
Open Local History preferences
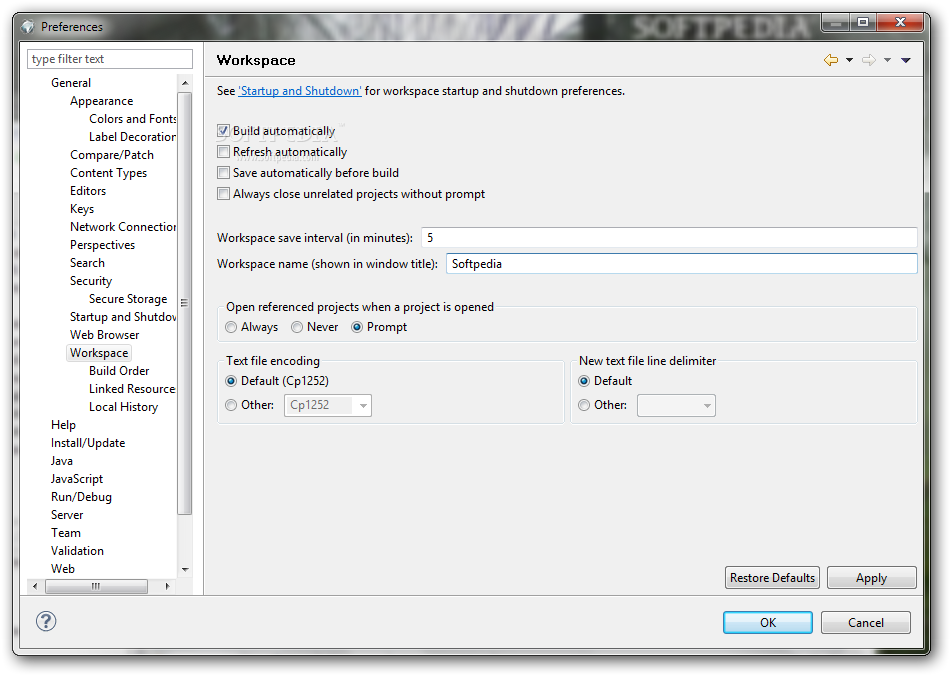[x=123, y=407]
